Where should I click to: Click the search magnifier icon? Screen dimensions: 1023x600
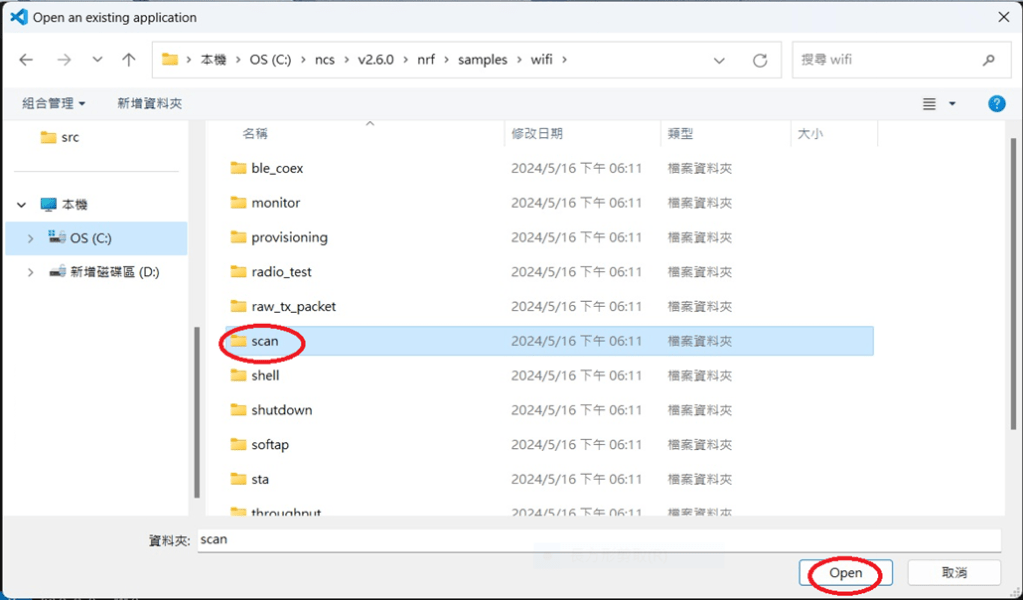tap(988, 60)
